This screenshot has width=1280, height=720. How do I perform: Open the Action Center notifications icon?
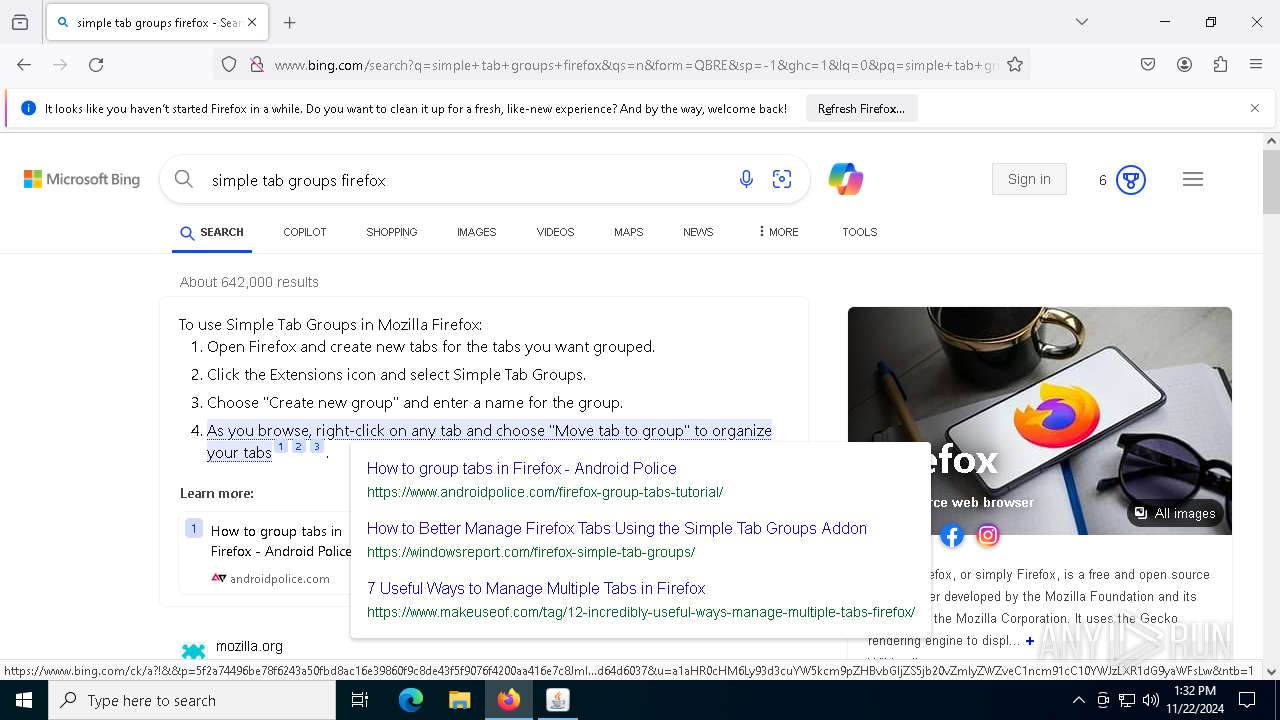tap(1247, 700)
